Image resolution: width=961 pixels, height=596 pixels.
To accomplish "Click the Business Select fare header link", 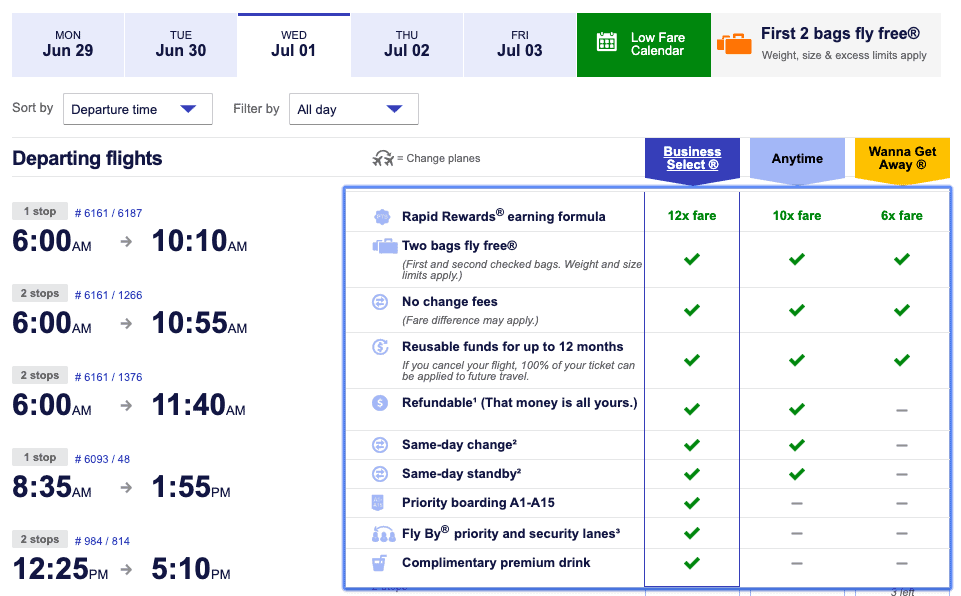I will click(x=692, y=158).
